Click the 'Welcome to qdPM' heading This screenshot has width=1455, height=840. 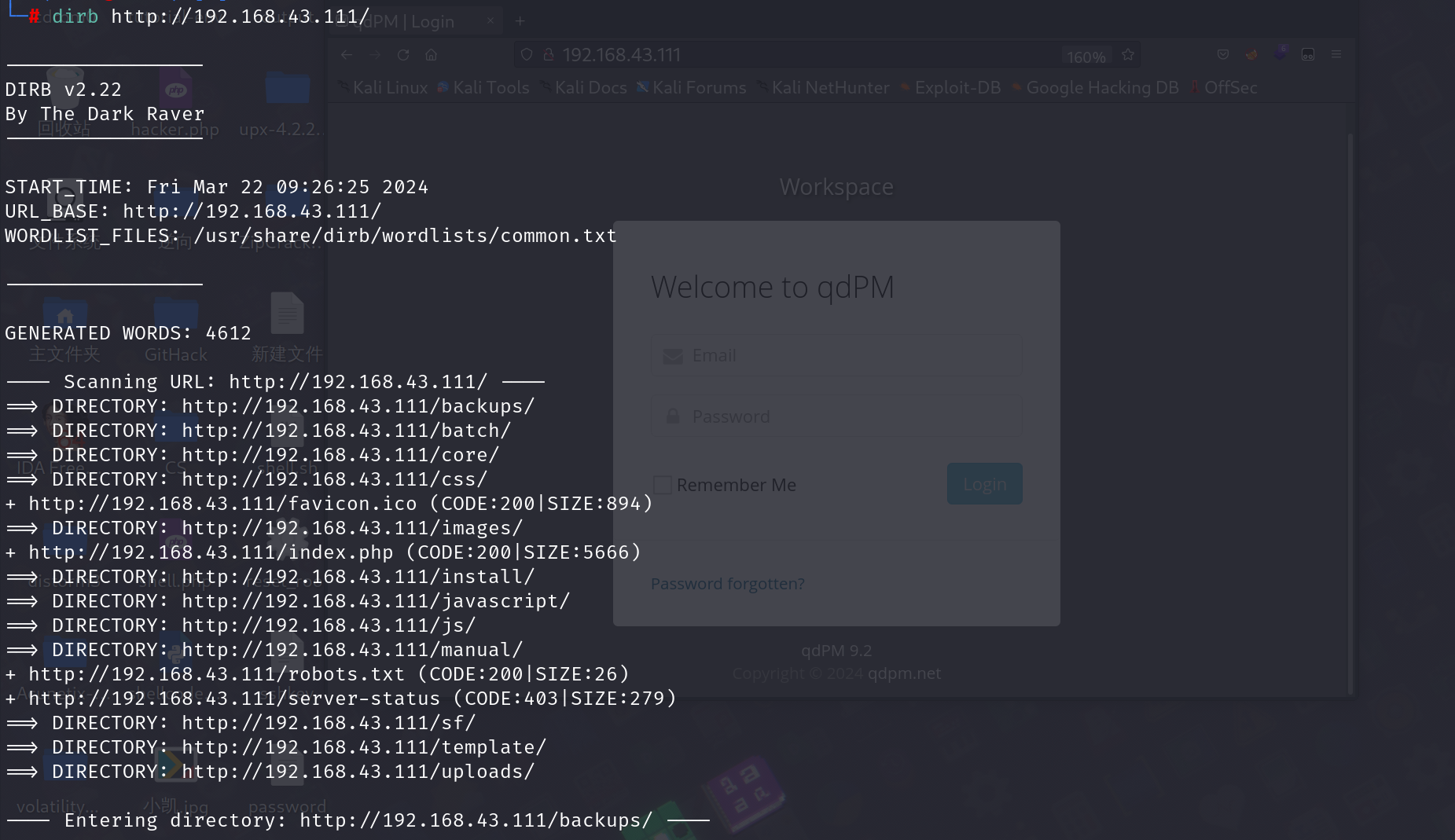[773, 288]
